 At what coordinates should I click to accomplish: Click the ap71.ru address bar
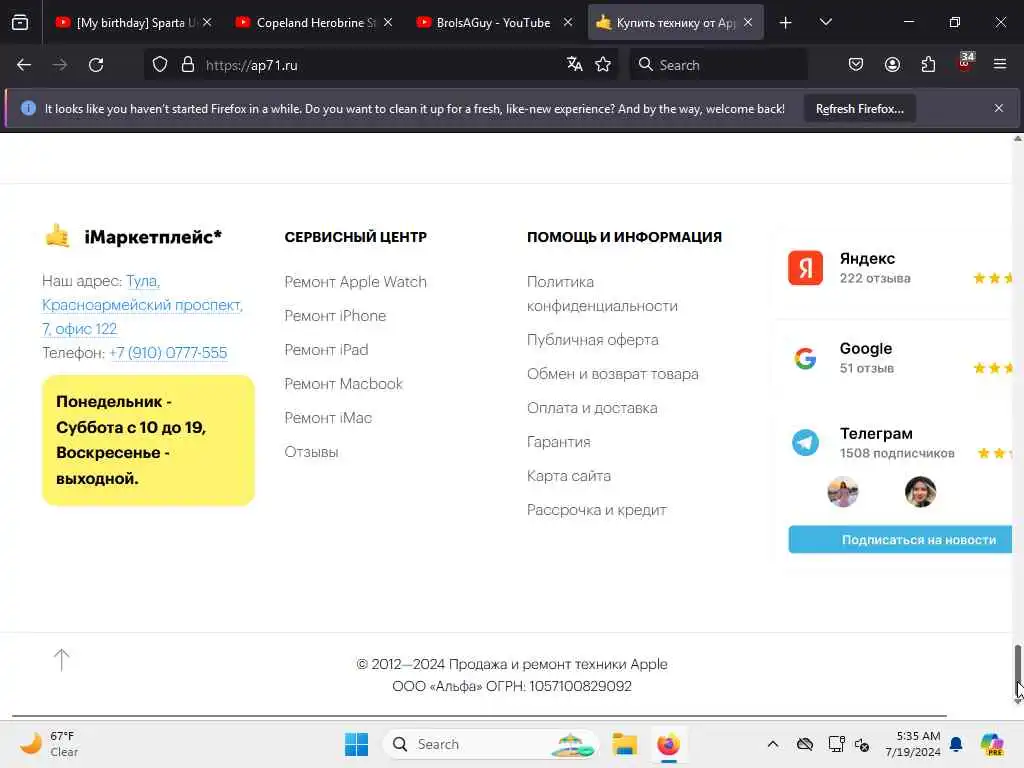[x=382, y=65]
